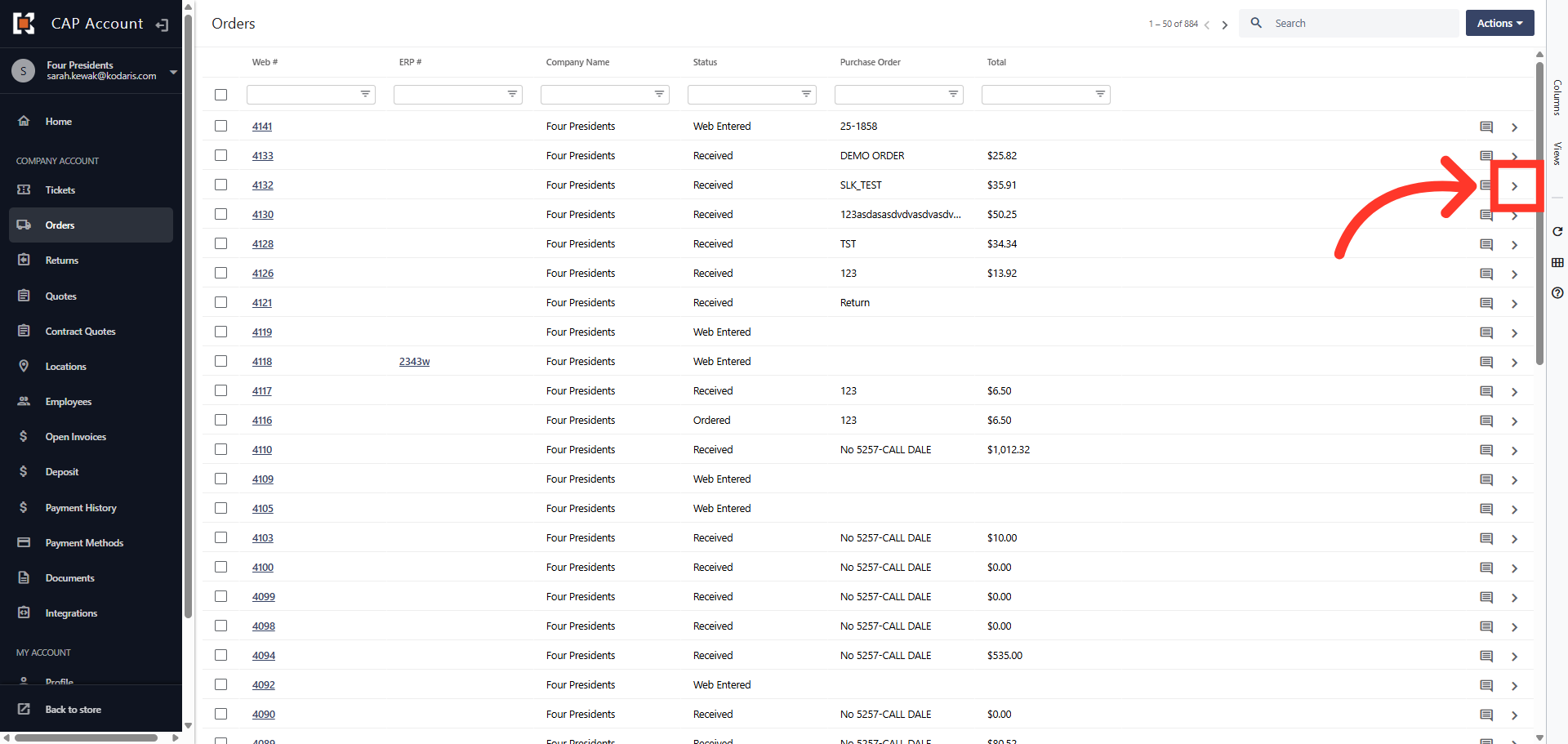Open Home in the sidebar
The width and height of the screenshot is (1568, 744).
coord(91,121)
